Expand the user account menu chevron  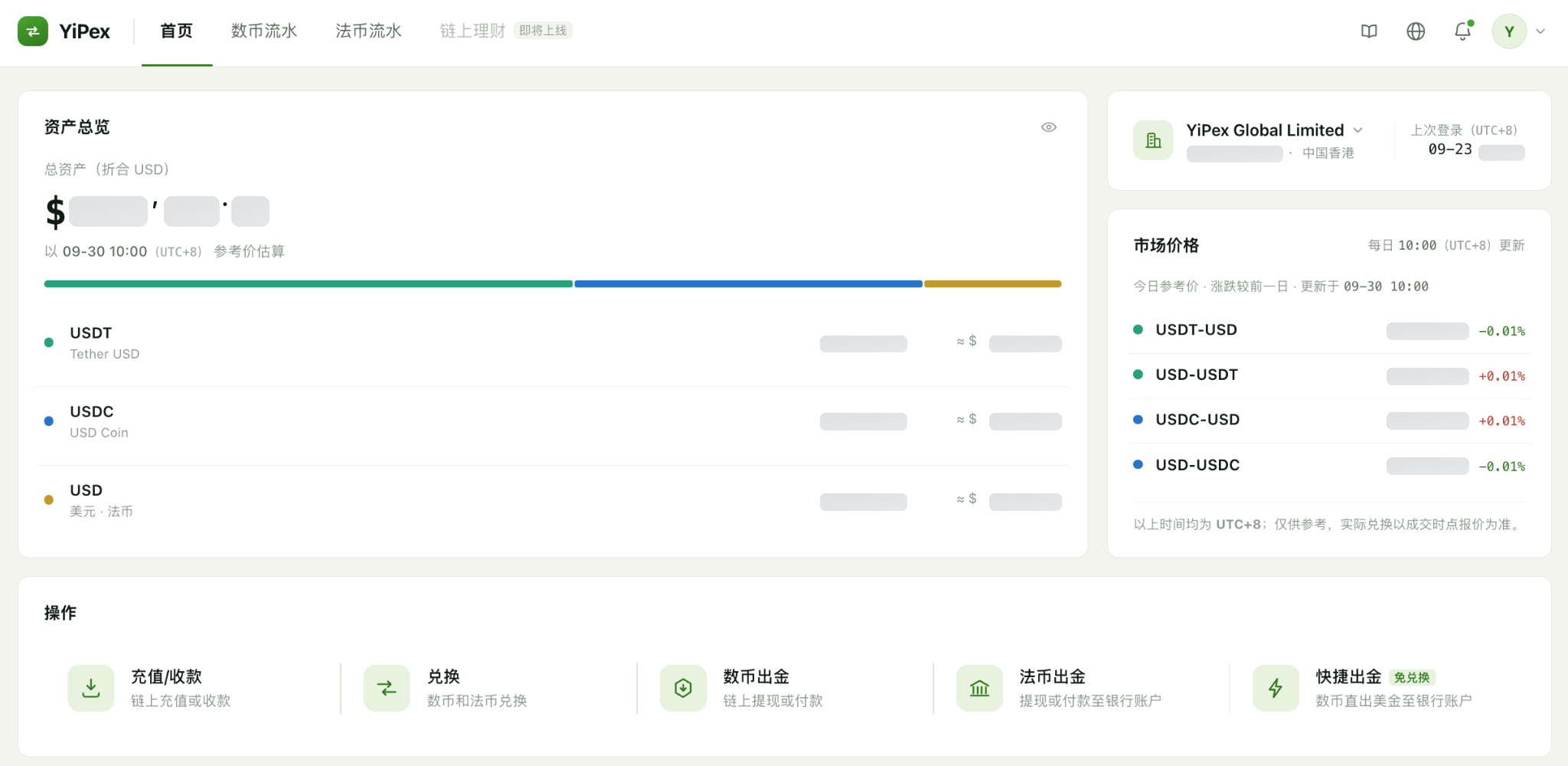click(1540, 31)
